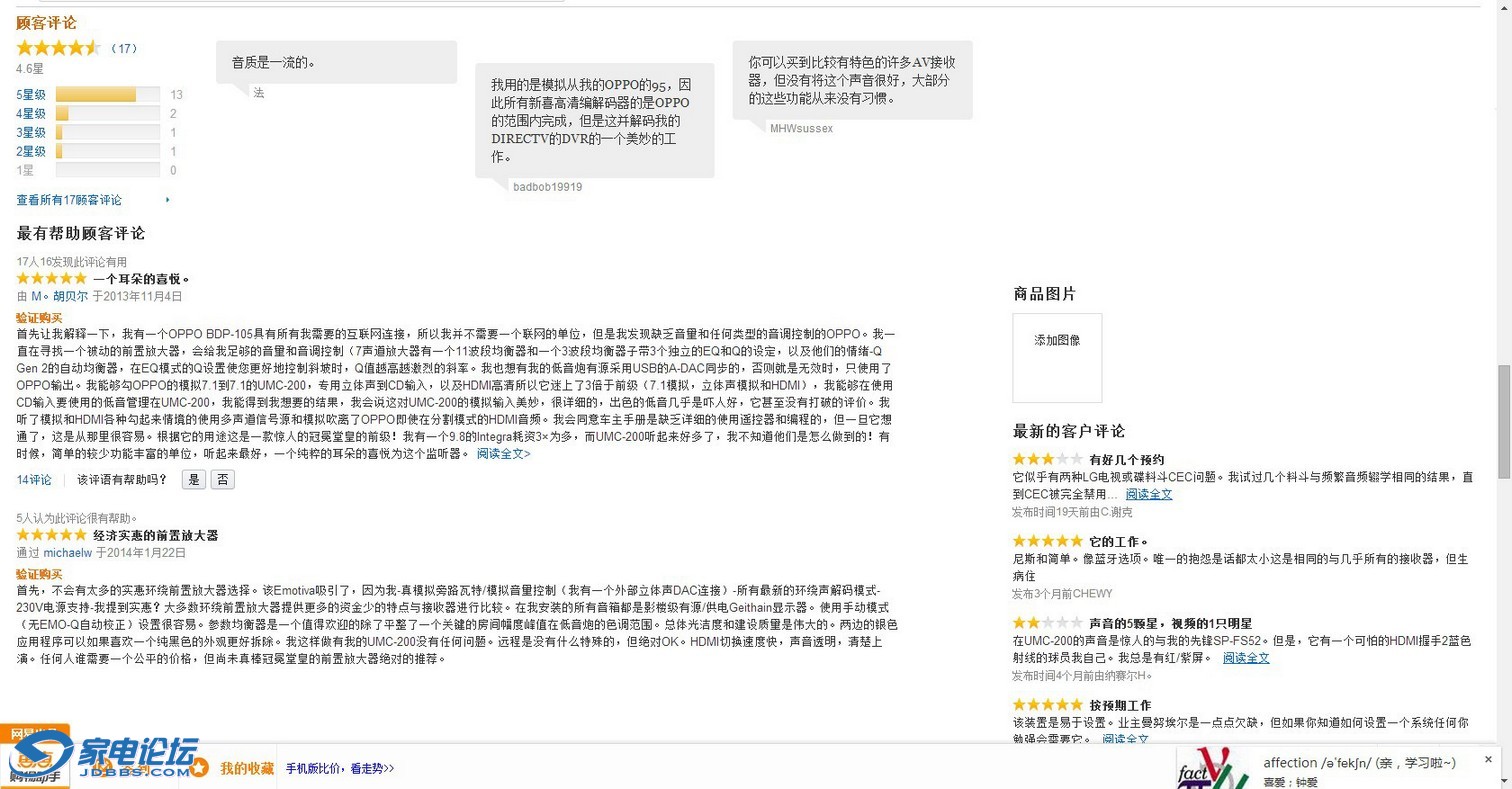Open 手机版比价，看走势>> link
This screenshot has width=1512, height=789.
pyautogui.click(x=340, y=769)
